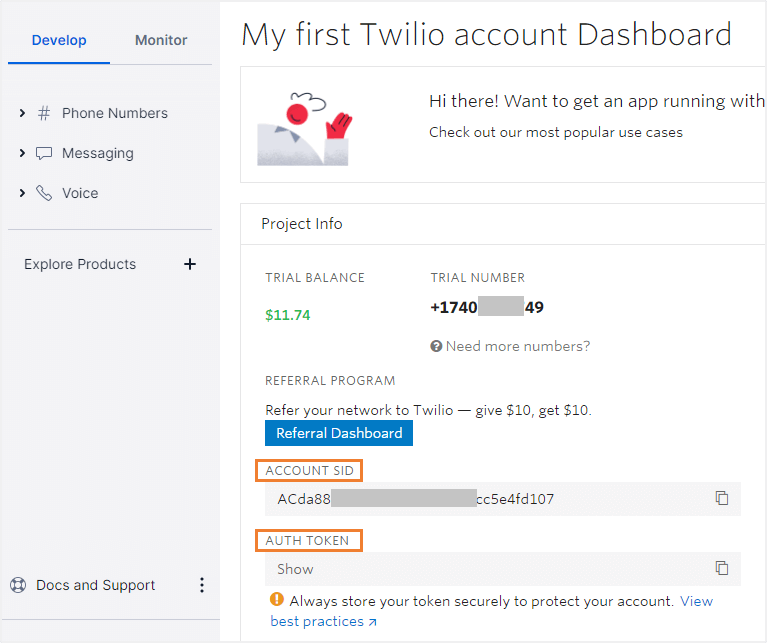Click the AUTH TOKEN label
This screenshot has width=767, height=643.
(309, 540)
